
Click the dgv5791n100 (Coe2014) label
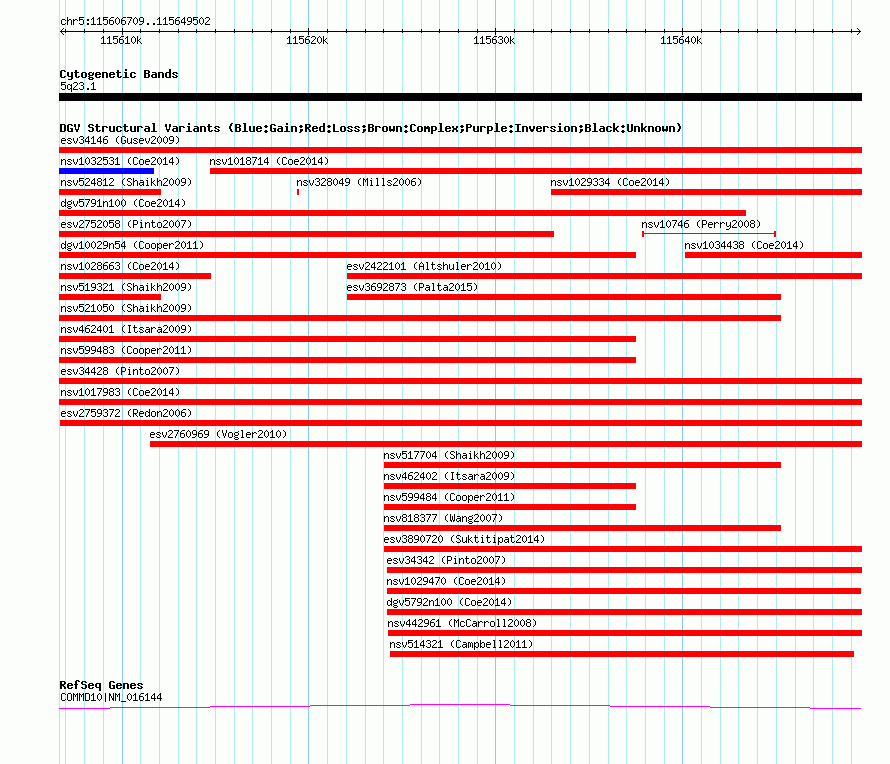(x=123, y=203)
